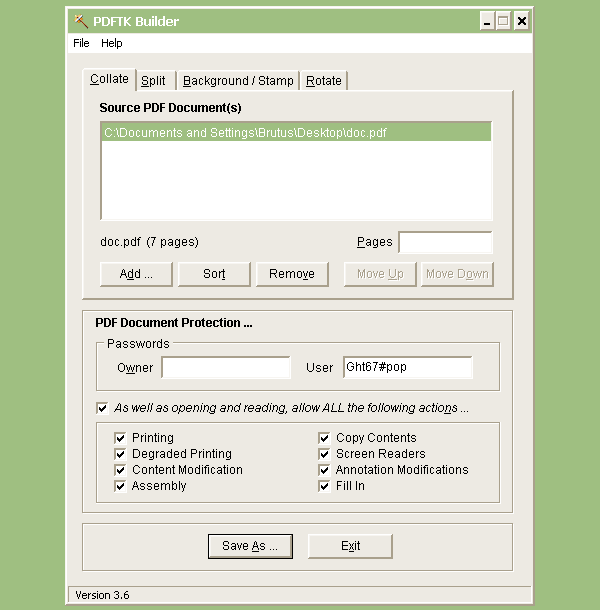The image size is (600, 610).
Task: Click the Move Up button
Action: coord(380,274)
